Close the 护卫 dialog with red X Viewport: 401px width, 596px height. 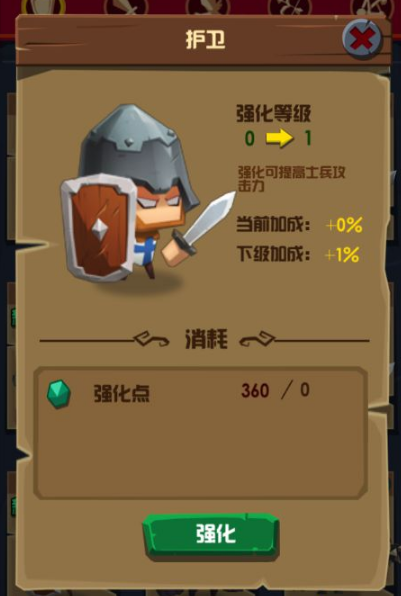point(361,38)
